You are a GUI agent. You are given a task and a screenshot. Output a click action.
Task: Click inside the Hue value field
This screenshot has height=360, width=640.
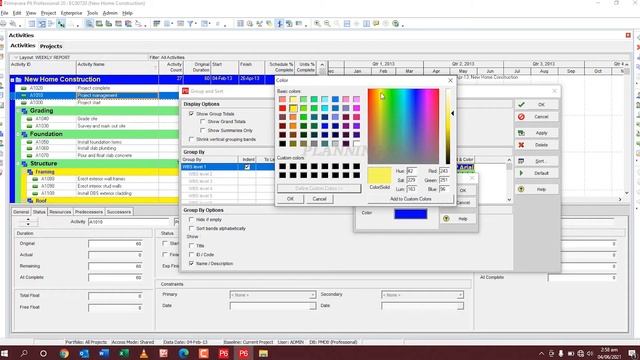[x=412, y=171]
